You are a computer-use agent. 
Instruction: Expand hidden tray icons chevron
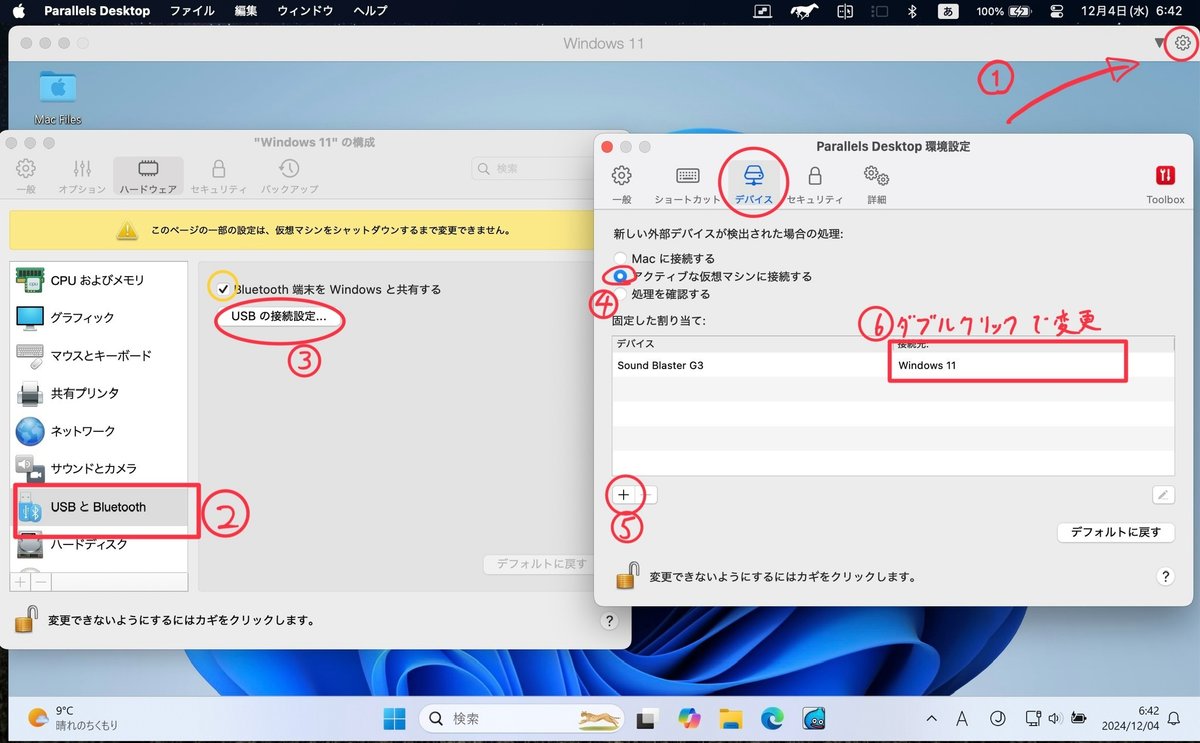point(931,717)
